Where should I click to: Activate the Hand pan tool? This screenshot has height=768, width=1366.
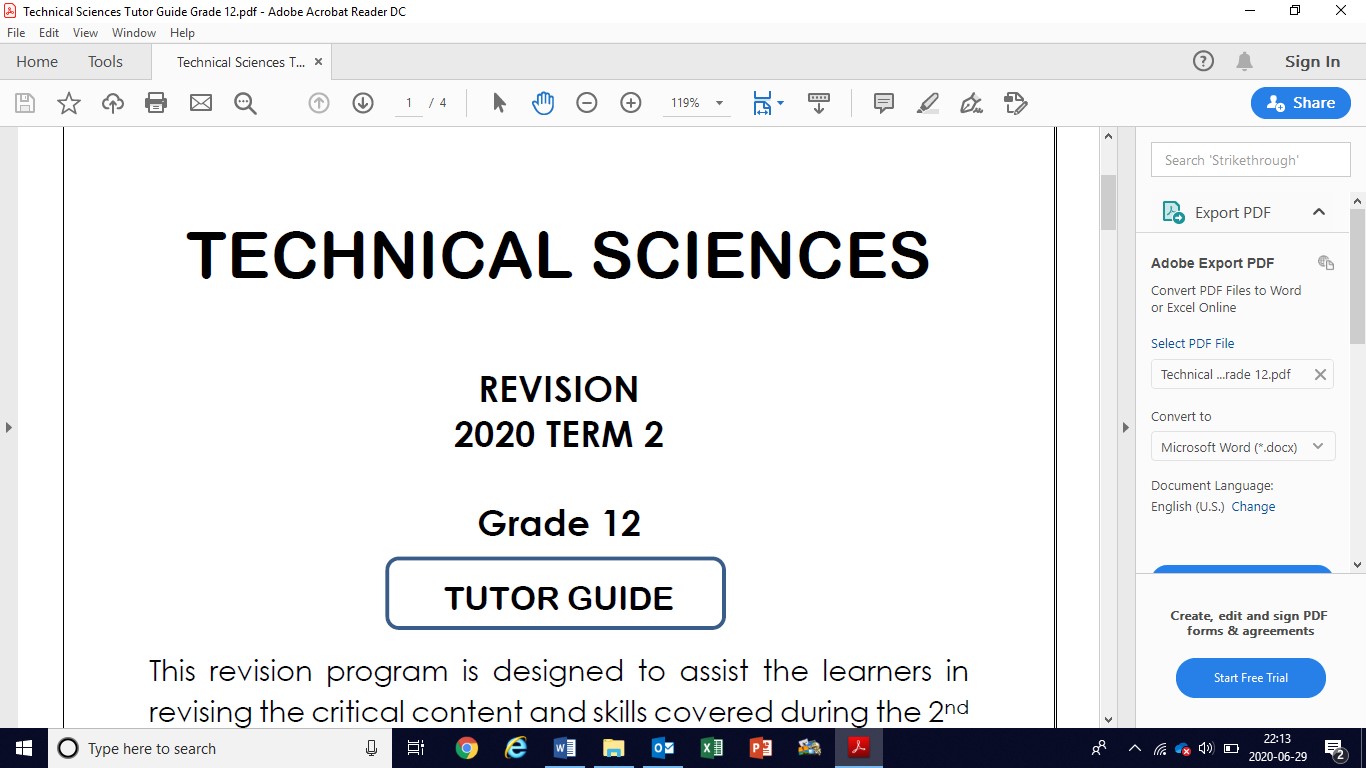(543, 103)
